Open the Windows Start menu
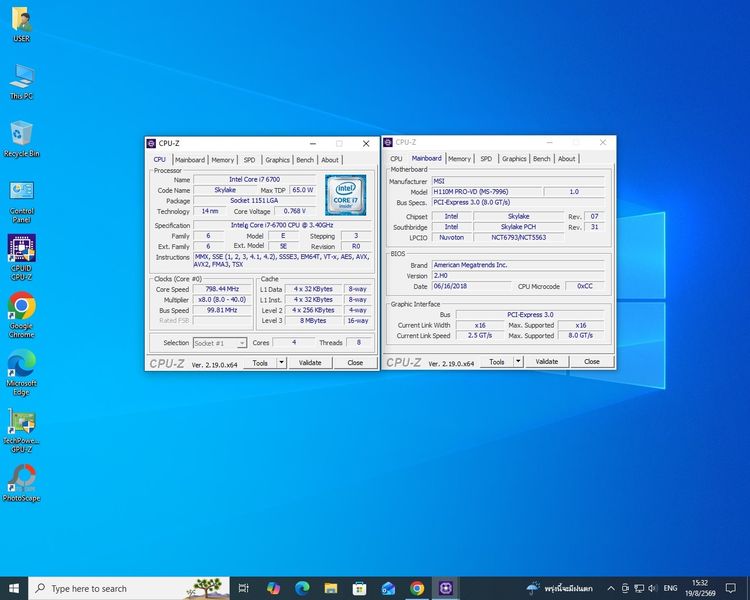750x600 pixels. (x=14, y=588)
